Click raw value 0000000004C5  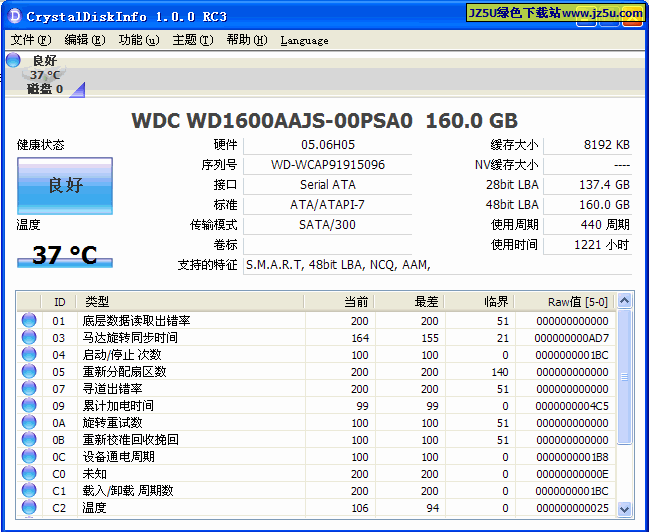[572, 406]
